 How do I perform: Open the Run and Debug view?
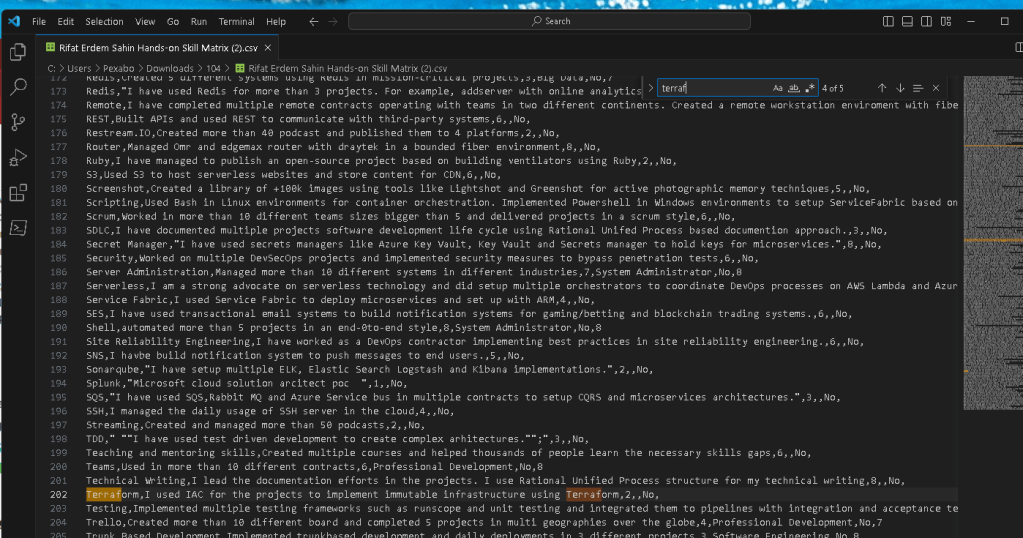[x=18, y=157]
